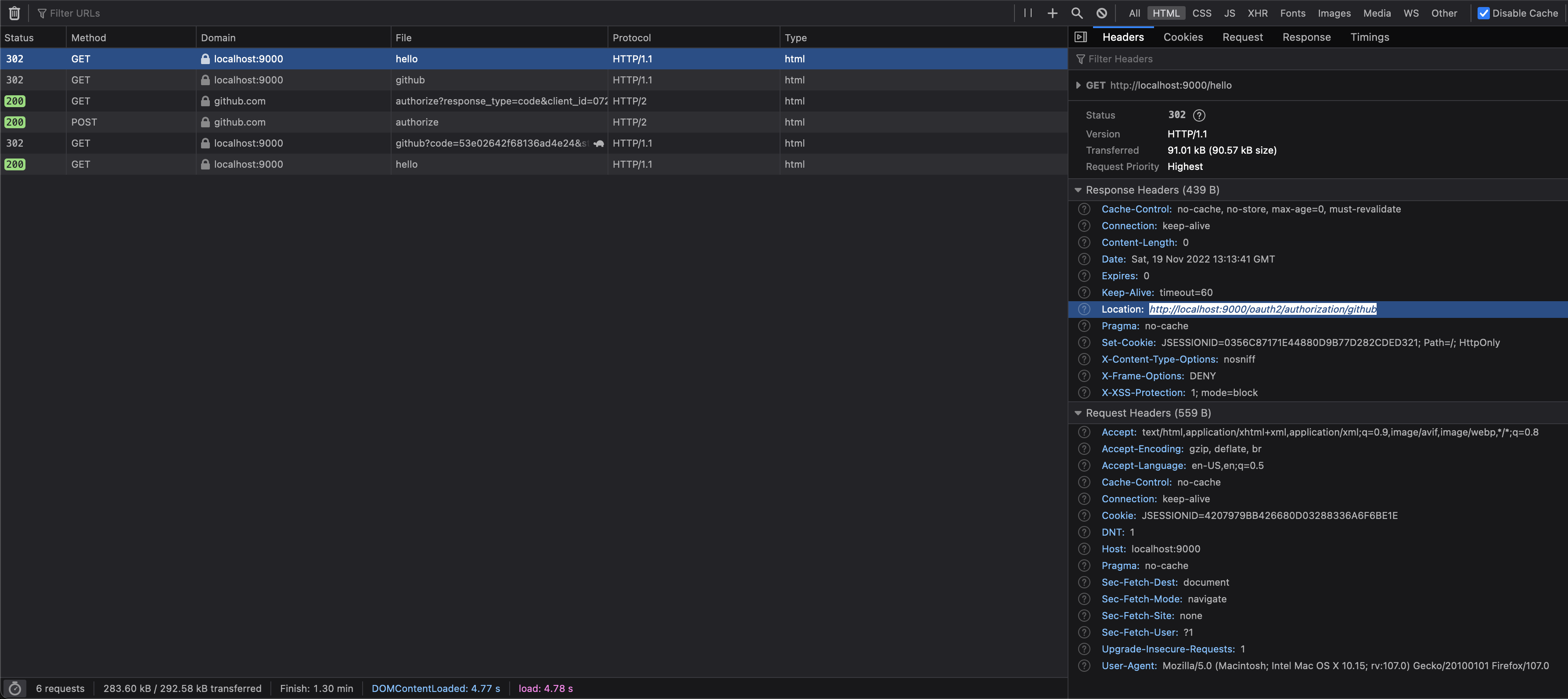This screenshot has height=699, width=1568.
Task: Toggle the details sidebar panel icon
Action: pyautogui.click(x=1080, y=37)
